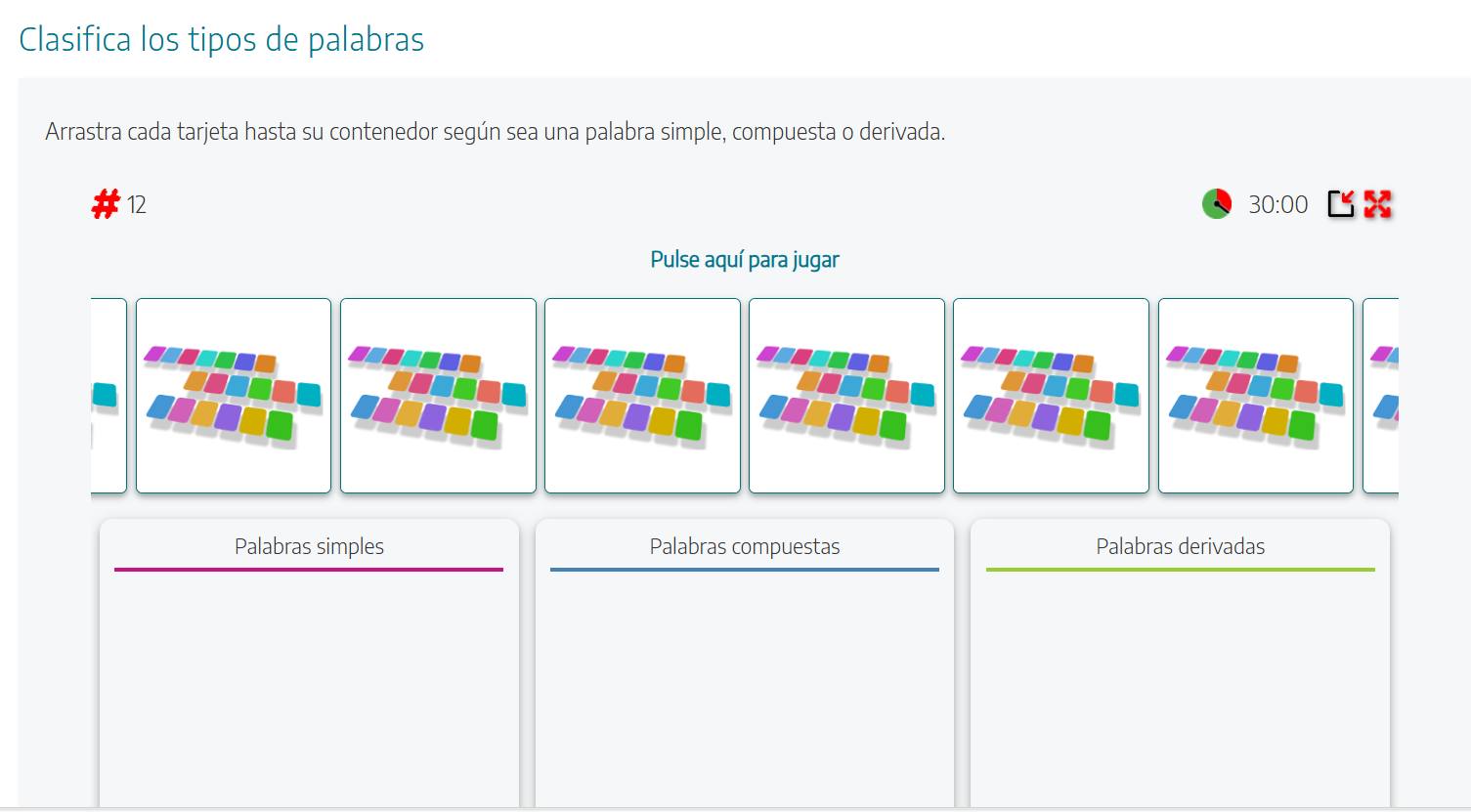Select the cut-off card at right edge

pyautogui.click(x=1381, y=396)
